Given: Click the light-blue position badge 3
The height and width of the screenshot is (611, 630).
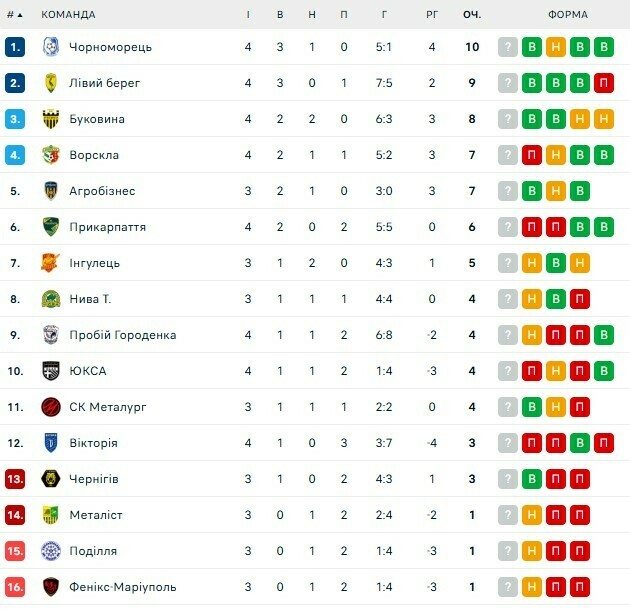Looking at the screenshot, I should pos(15,119).
